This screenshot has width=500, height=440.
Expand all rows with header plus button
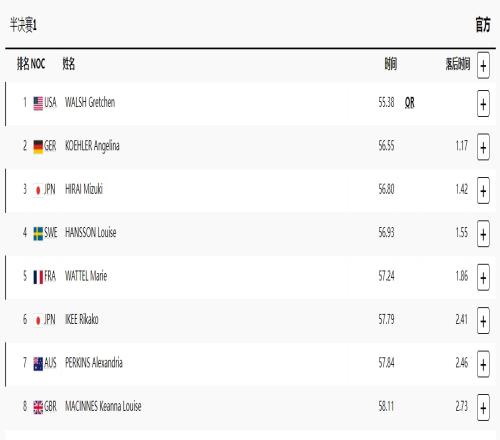point(483,65)
